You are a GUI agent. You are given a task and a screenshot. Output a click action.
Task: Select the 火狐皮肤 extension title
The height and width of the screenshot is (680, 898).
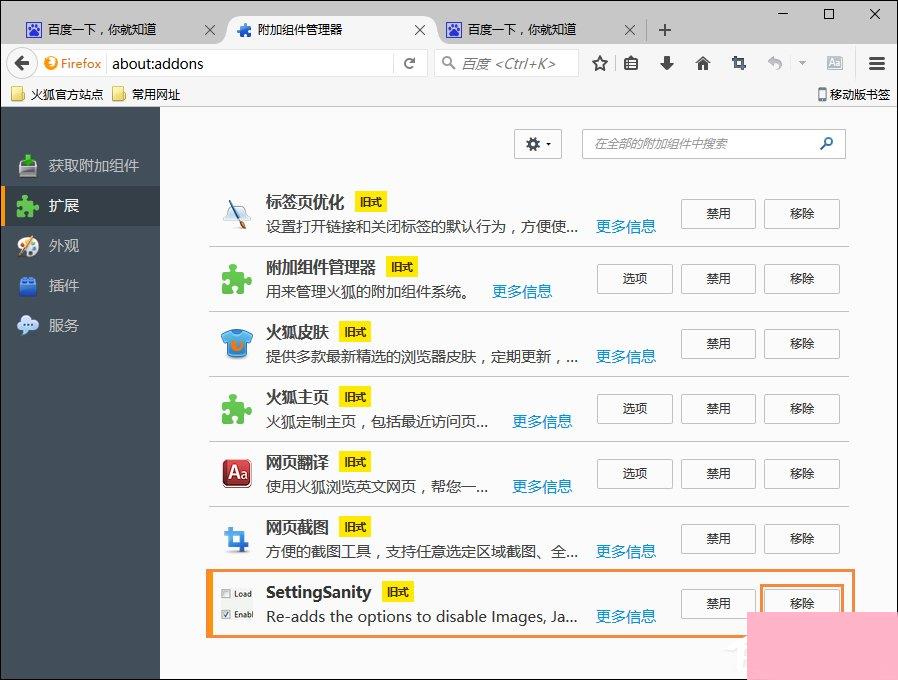[x=297, y=332]
